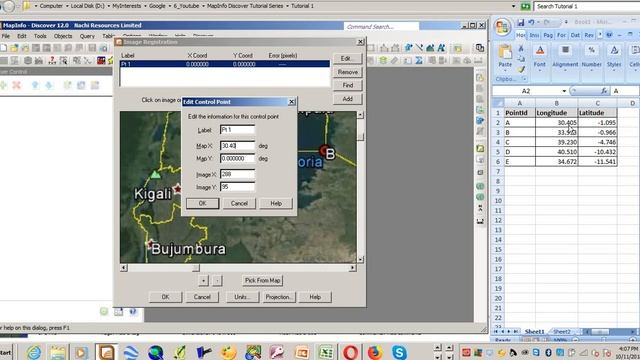Image resolution: width=640 pixels, height=360 pixels.
Task: Click the Excel Cut scissors icon
Action: pos(521,49)
